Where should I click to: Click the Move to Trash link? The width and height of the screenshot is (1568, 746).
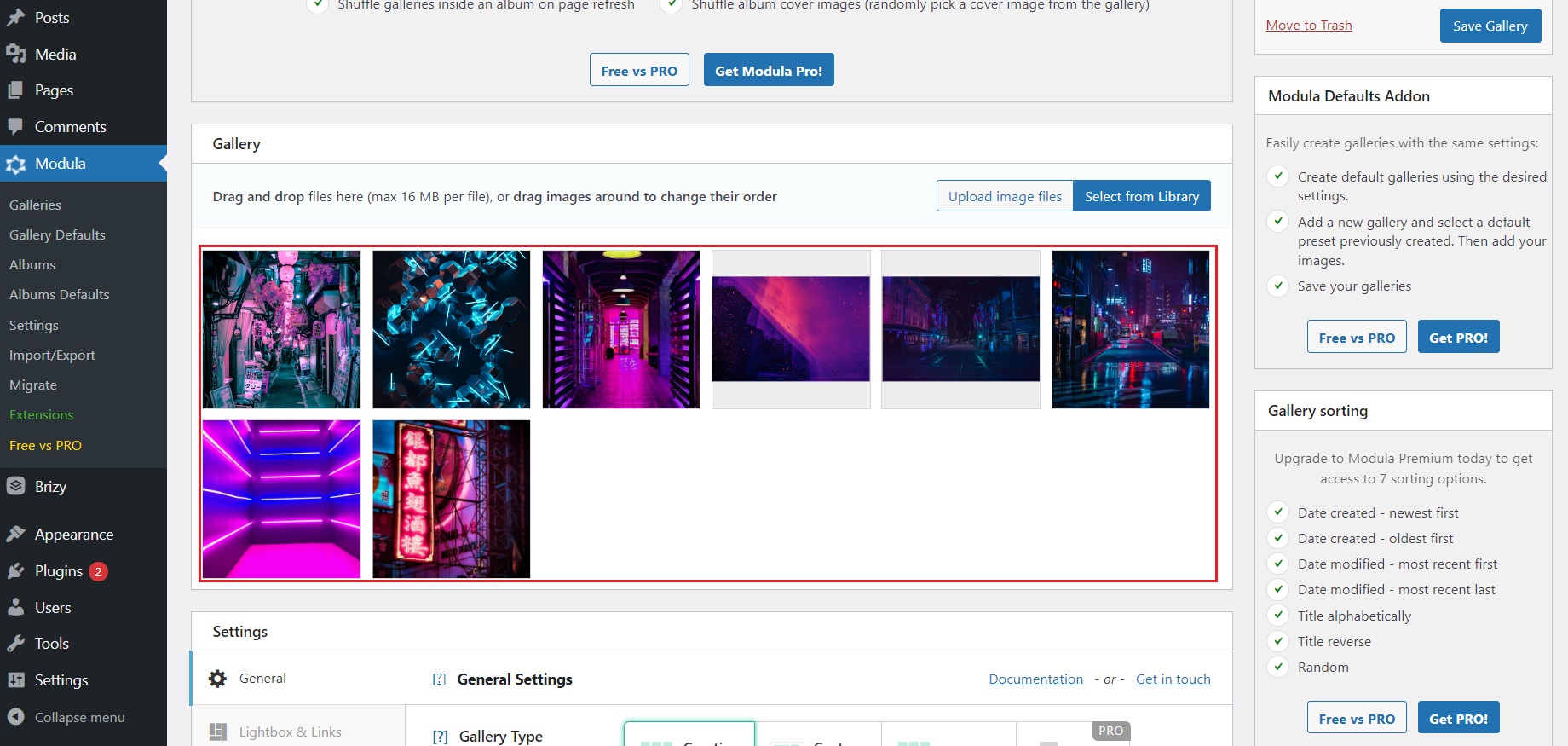point(1308,25)
